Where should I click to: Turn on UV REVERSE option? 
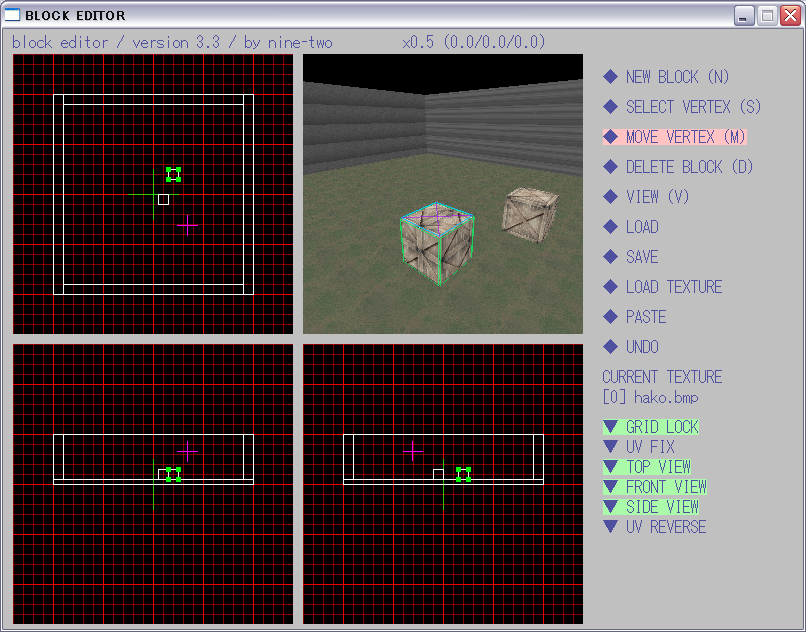coord(665,527)
